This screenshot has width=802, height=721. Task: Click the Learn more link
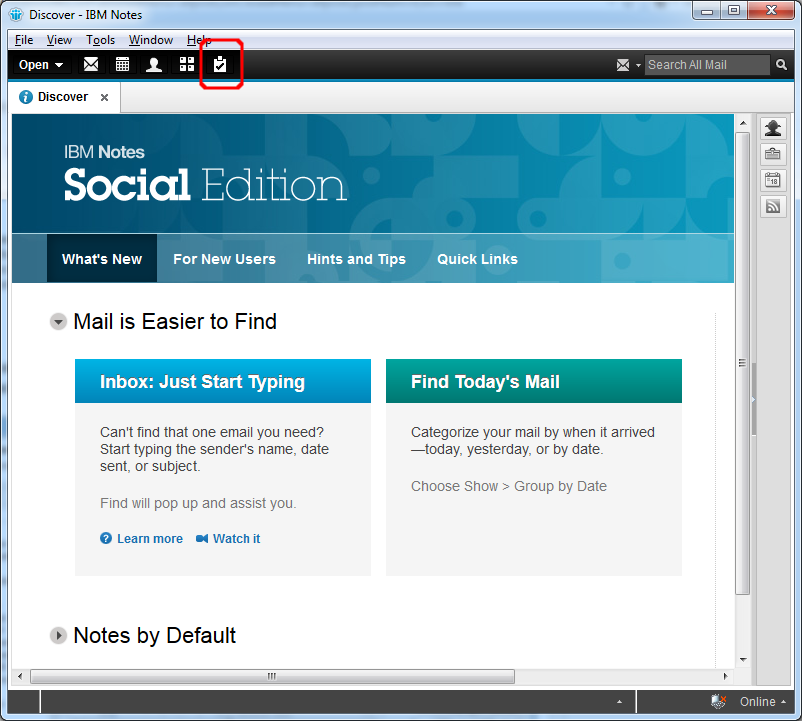(149, 539)
